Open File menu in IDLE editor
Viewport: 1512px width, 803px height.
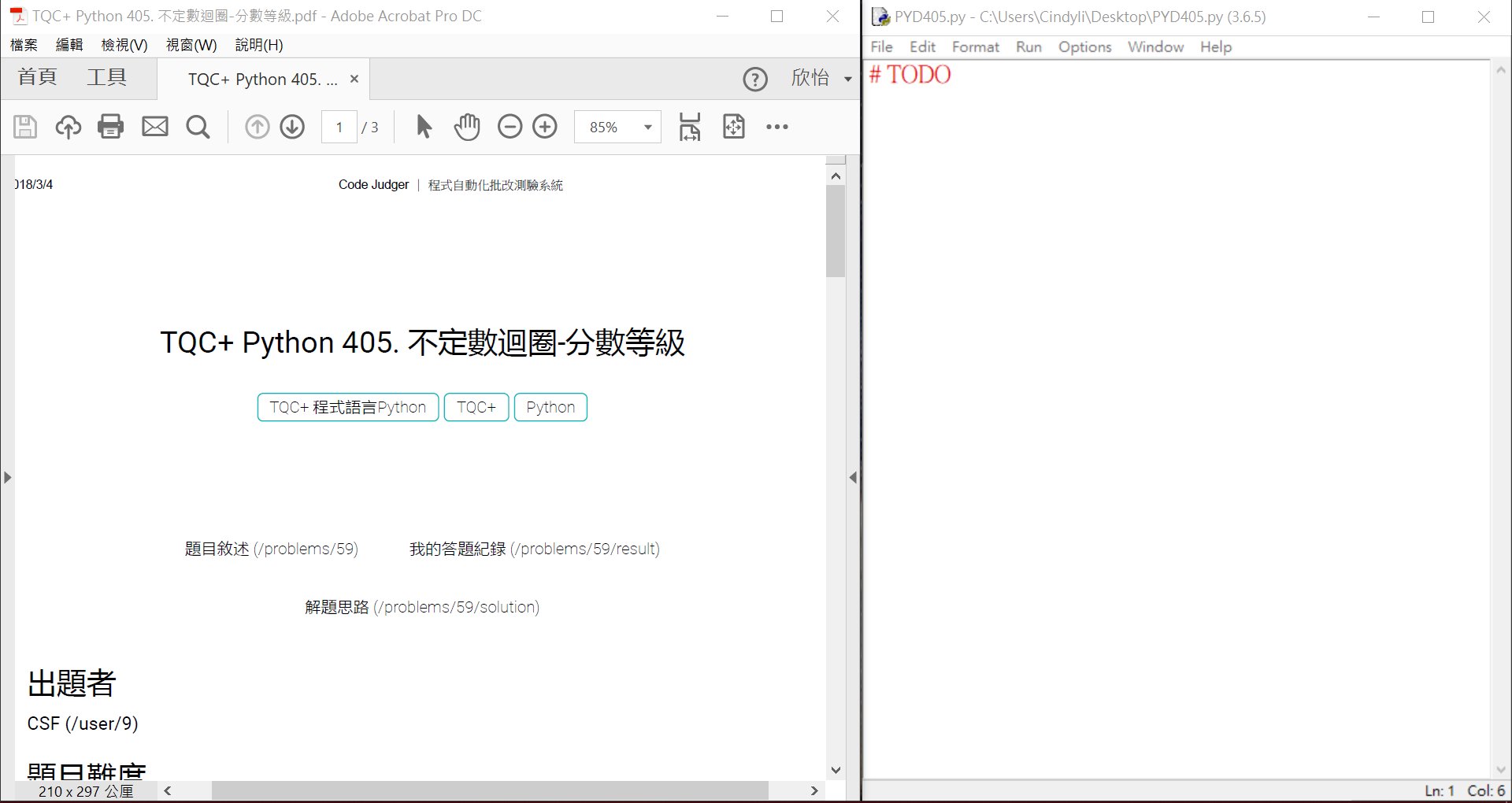(881, 46)
